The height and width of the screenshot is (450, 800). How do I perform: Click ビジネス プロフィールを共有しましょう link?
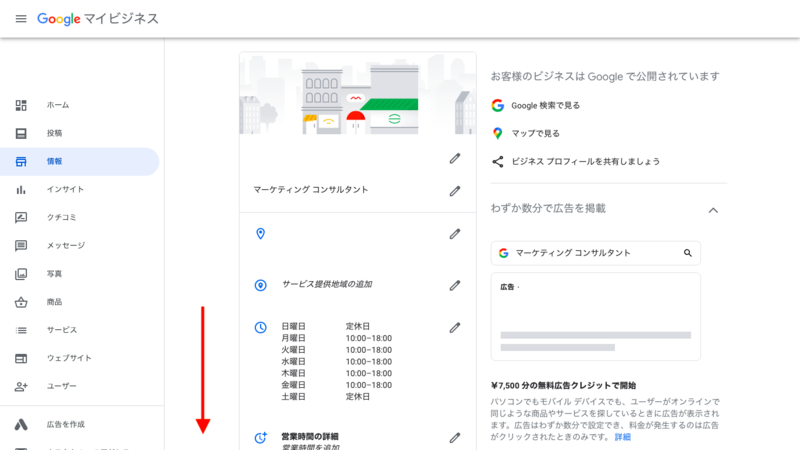click(585, 162)
